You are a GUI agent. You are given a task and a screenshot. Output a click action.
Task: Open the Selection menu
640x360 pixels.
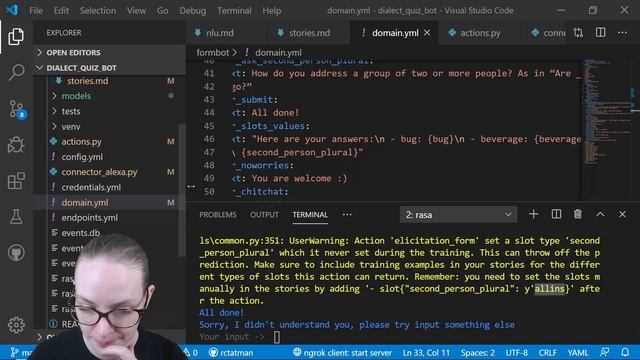(x=98, y=11)
